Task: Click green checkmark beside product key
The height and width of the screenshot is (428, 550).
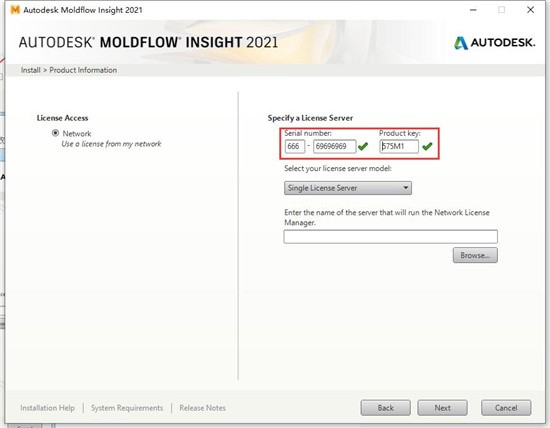Action: [427, 146]
